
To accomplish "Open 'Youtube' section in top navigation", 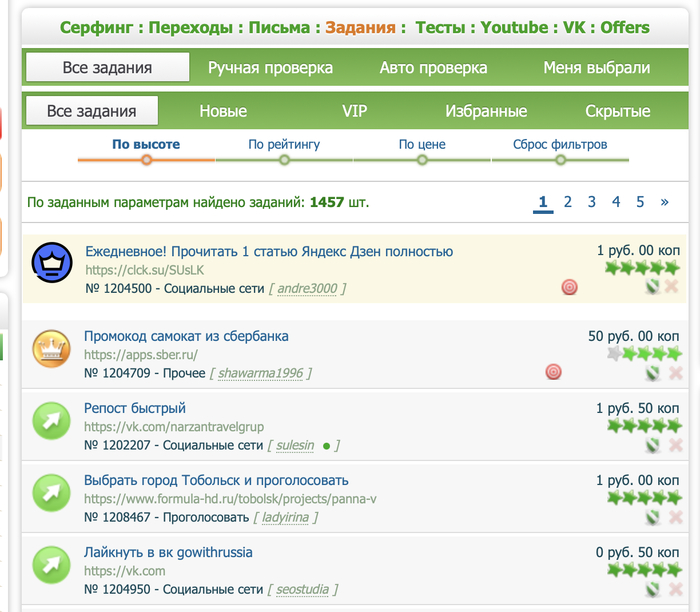I will pyautogui.click(x=514, y=27).
